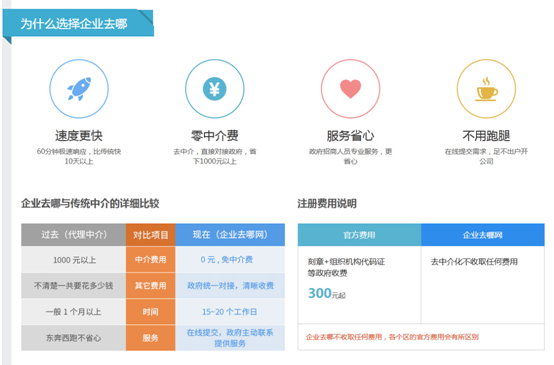Click the orange 中介费用 cell
The image size is (554, 365).
151,260
